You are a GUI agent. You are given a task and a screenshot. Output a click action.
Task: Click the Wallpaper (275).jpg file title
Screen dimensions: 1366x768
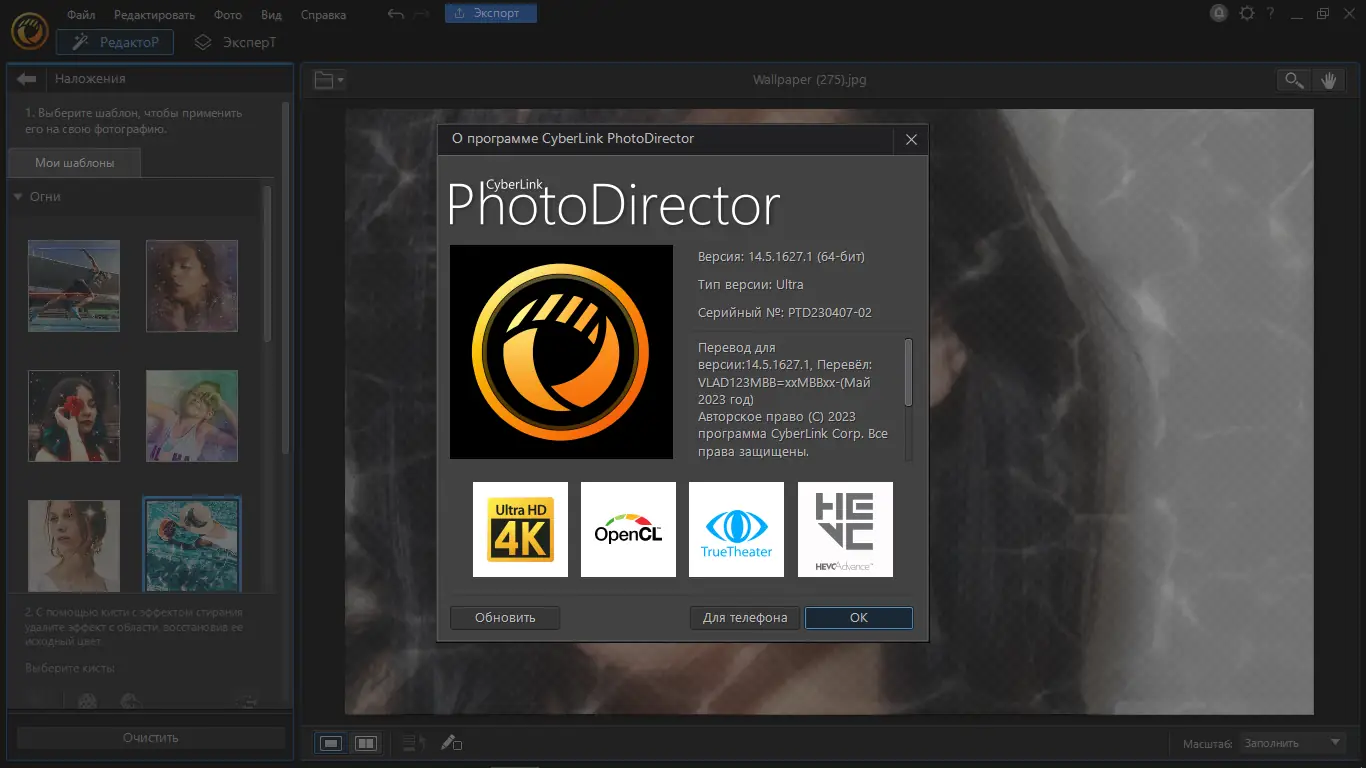coord(809,80)
